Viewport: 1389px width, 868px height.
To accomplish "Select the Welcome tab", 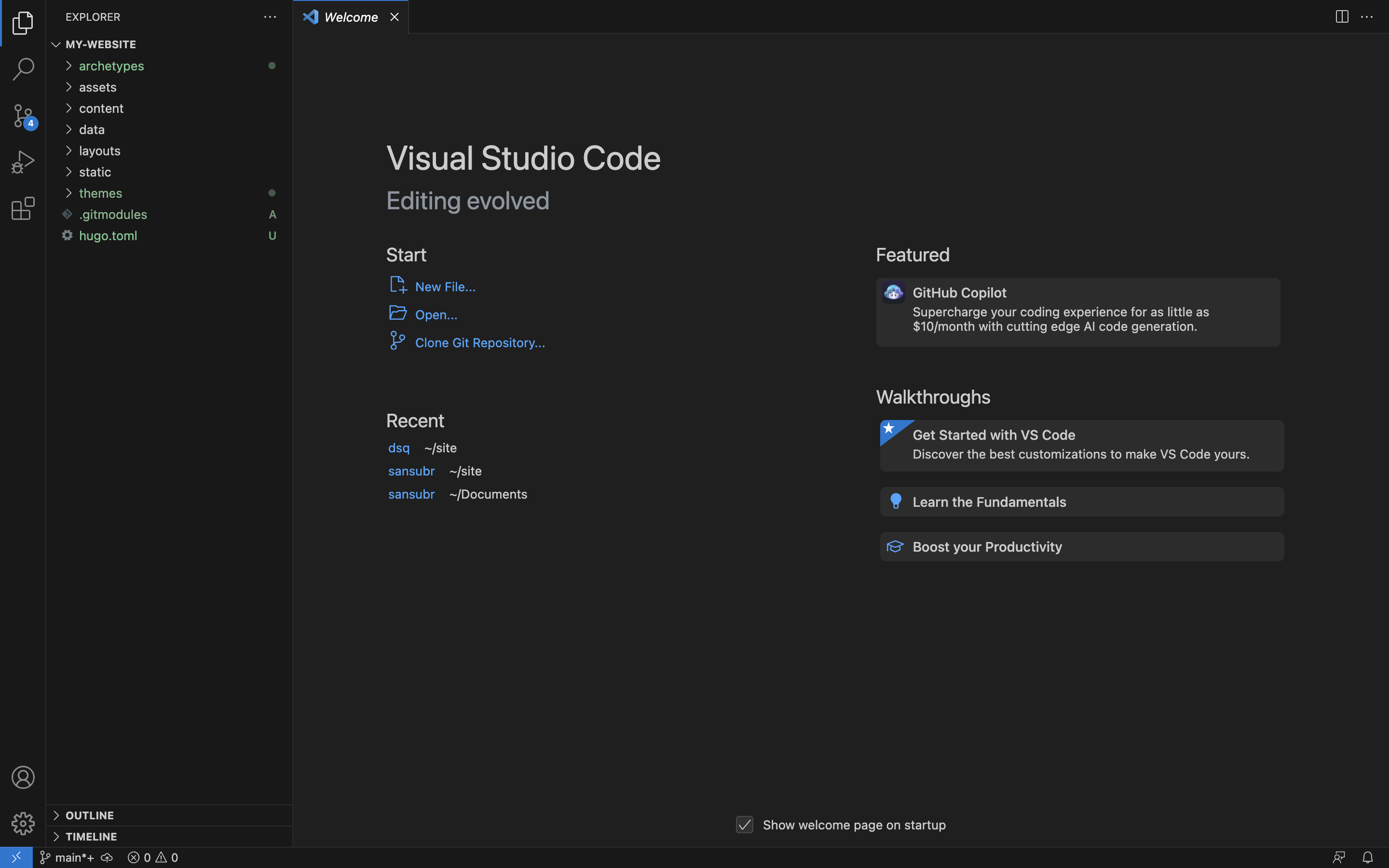I will point(351,17).
